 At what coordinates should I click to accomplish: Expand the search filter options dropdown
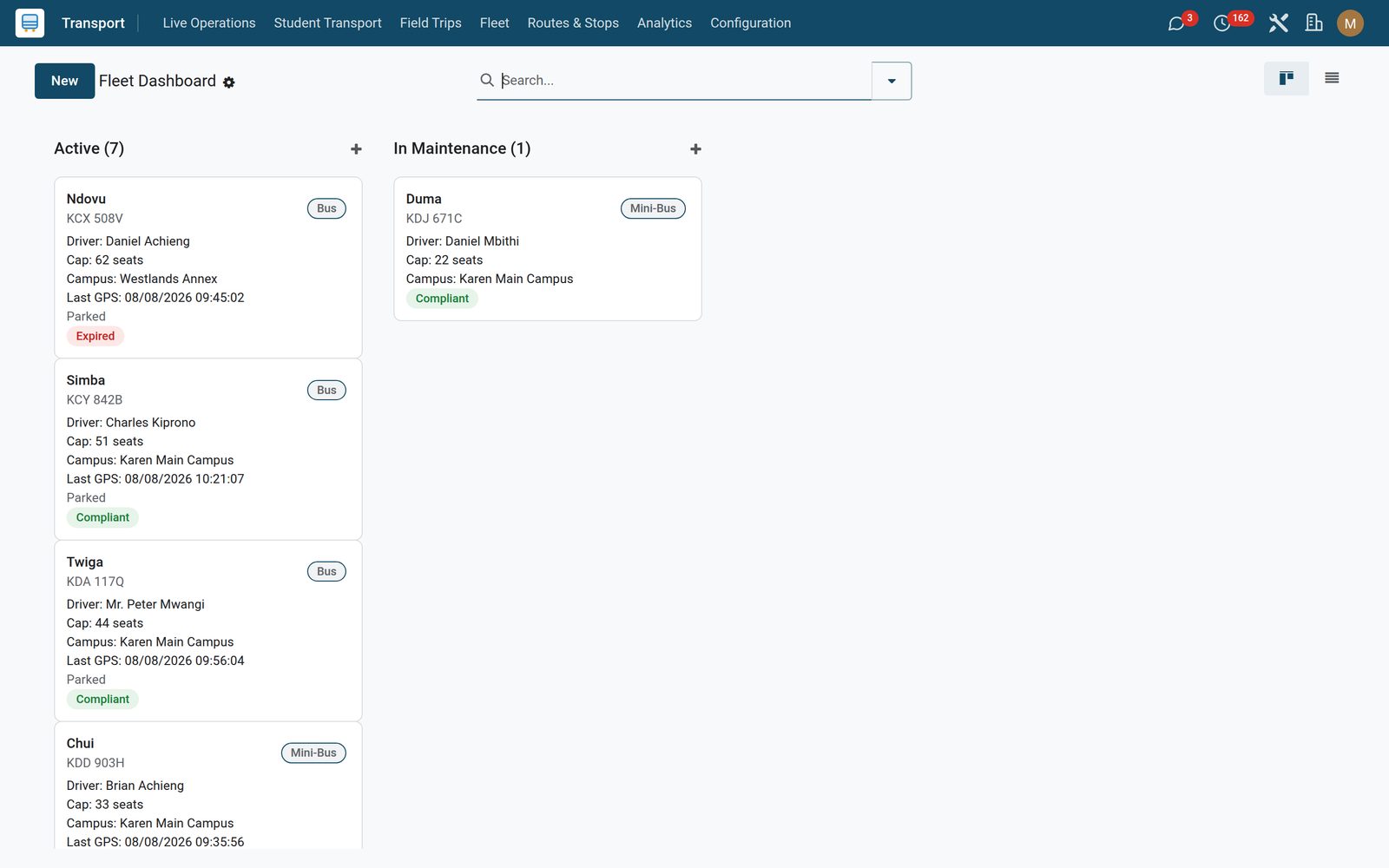pos(892,81)
